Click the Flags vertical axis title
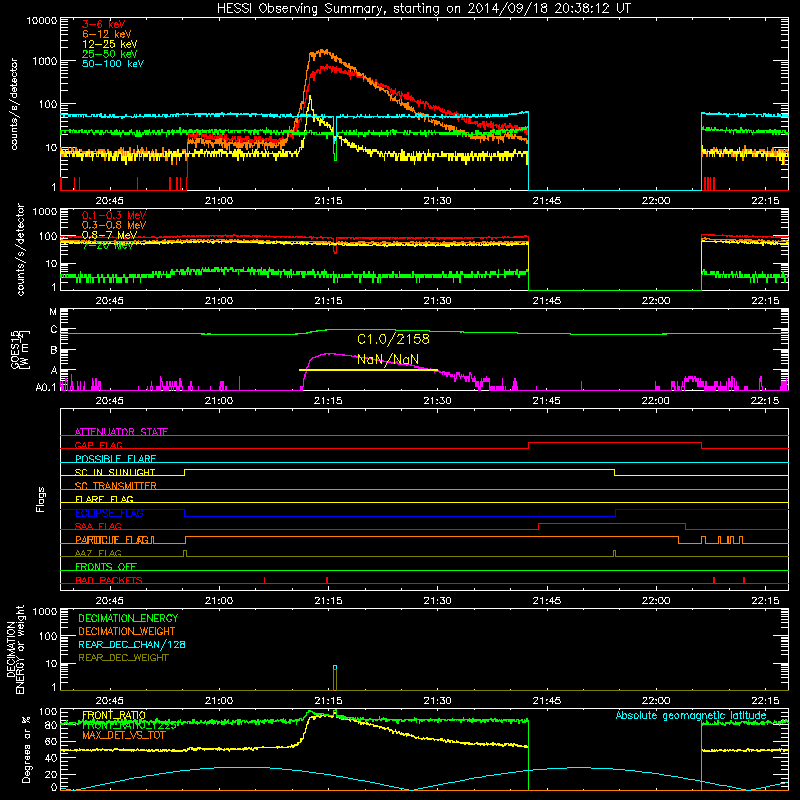 coord(41,499)
